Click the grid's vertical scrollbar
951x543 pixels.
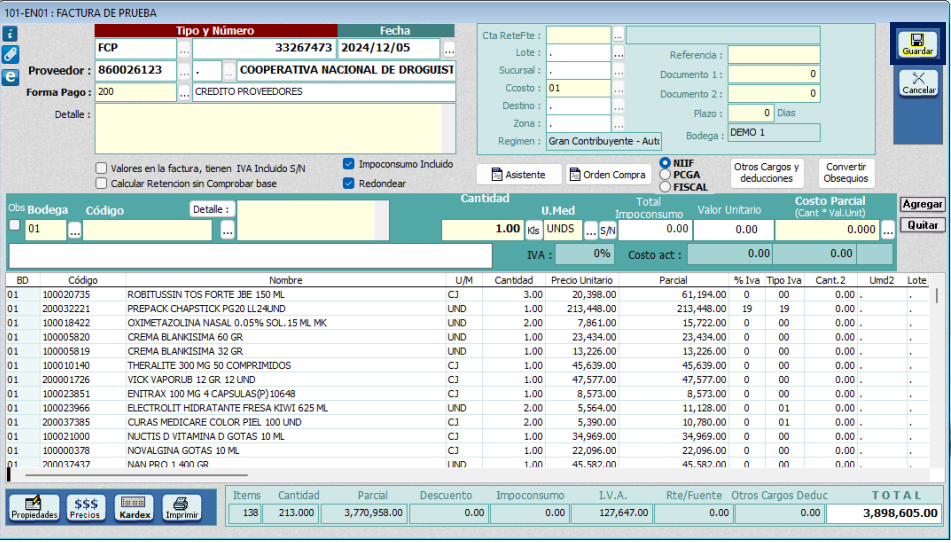pyautogui.click(x=937, y=295)
